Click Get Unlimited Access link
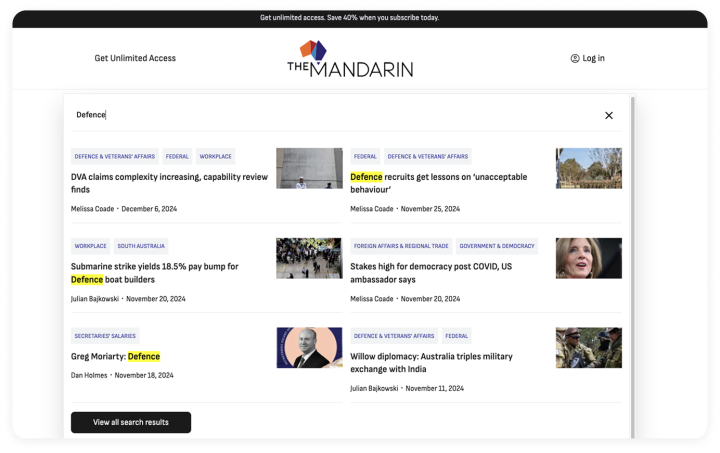Image resolution: width=720 pixels, height=453 pixels. (x=135, y=58)
